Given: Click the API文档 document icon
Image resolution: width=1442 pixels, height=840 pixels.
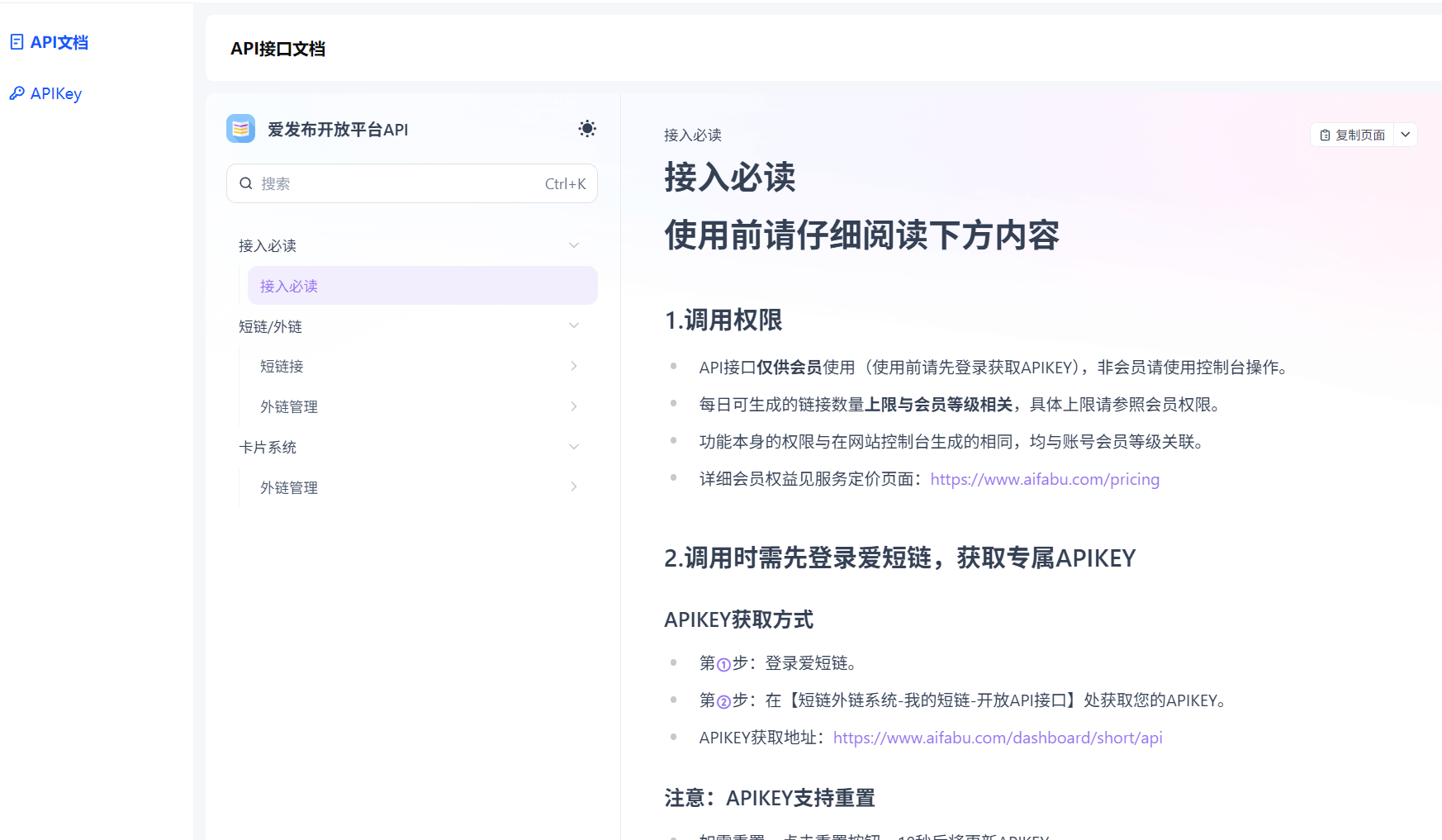Looking at the screenshot, I should [17, 42].
